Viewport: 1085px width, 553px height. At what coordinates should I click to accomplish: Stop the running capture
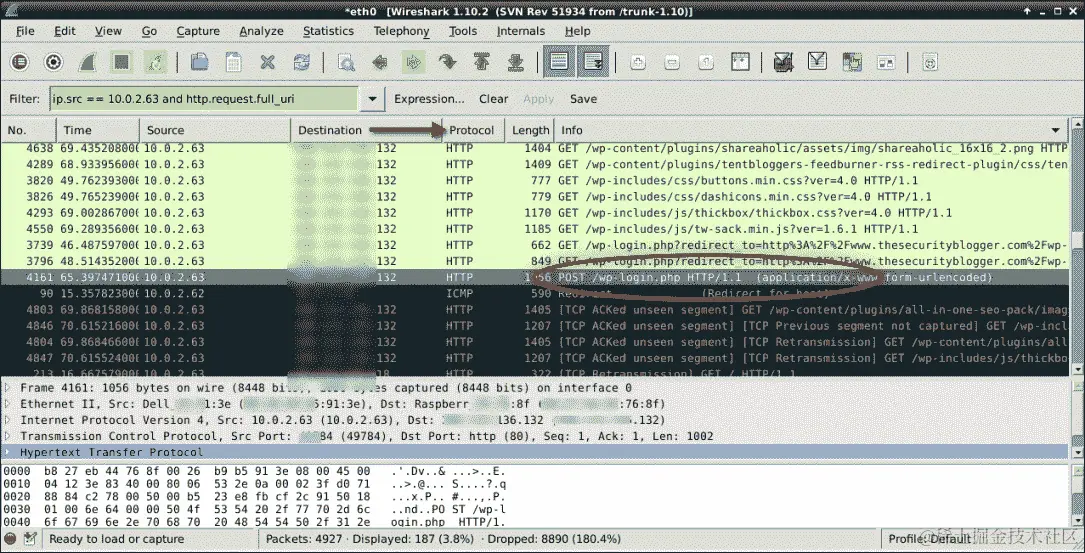121,62
